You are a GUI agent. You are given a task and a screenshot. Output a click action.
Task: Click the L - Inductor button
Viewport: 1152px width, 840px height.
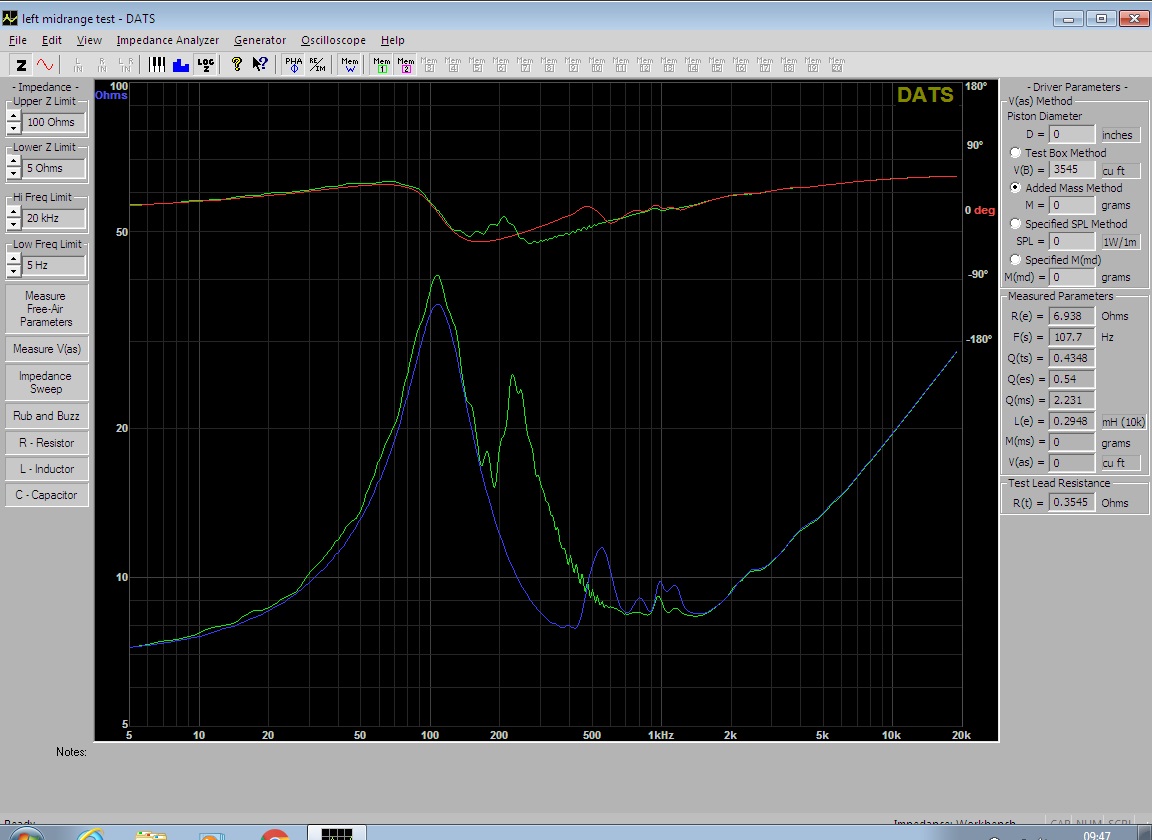46,469
